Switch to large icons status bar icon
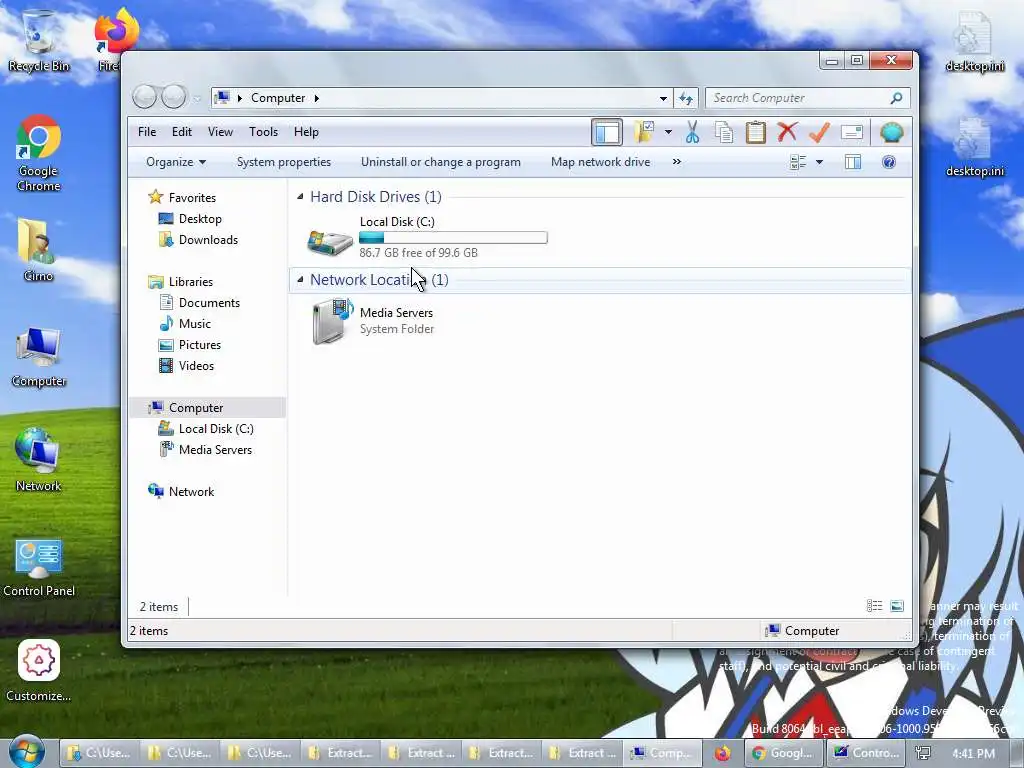 897,606
